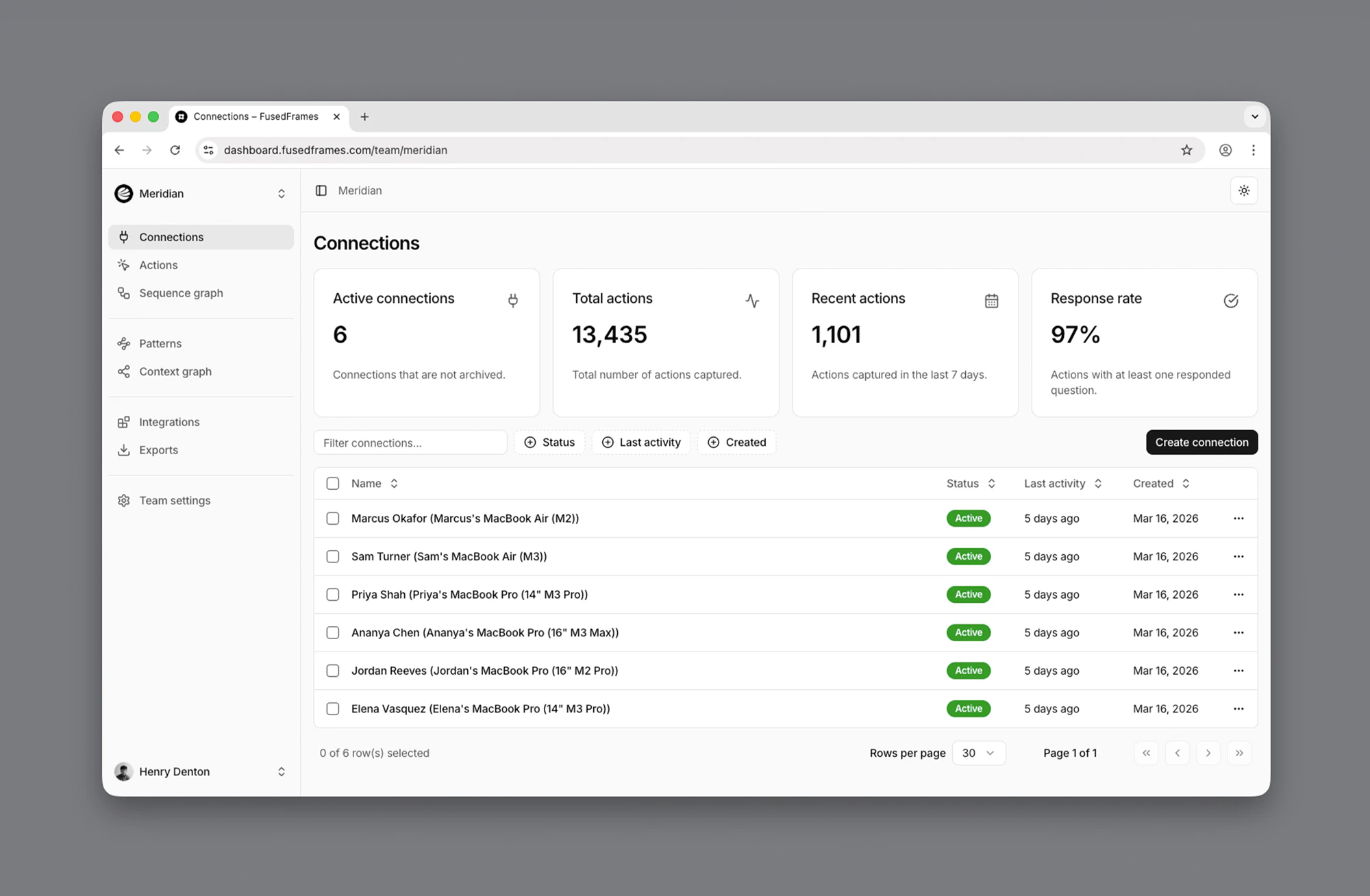Add a Last activity filter
The width and height of the screenshot is (1370, 896).
coord(641,443)
